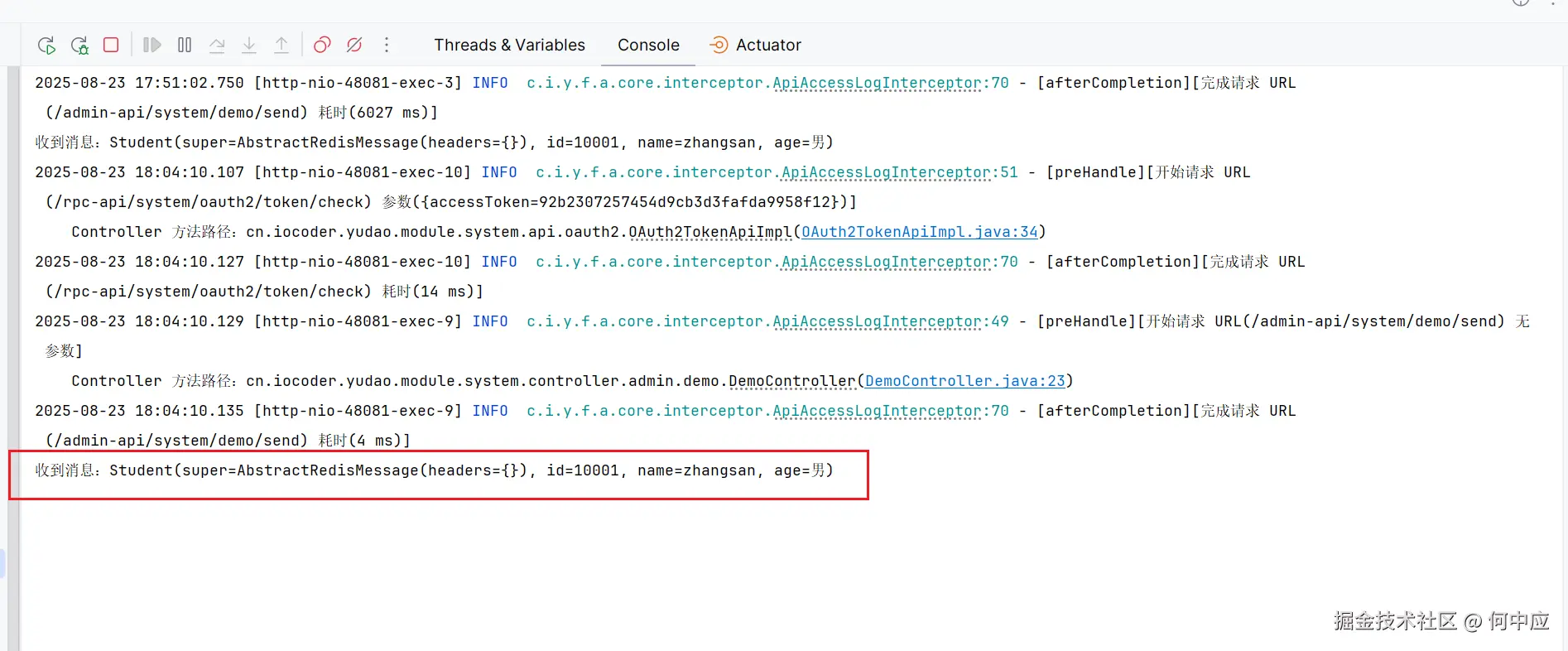Click the Step Out icon
This screenshot has height=651, width=1568.
click(281, 45)
